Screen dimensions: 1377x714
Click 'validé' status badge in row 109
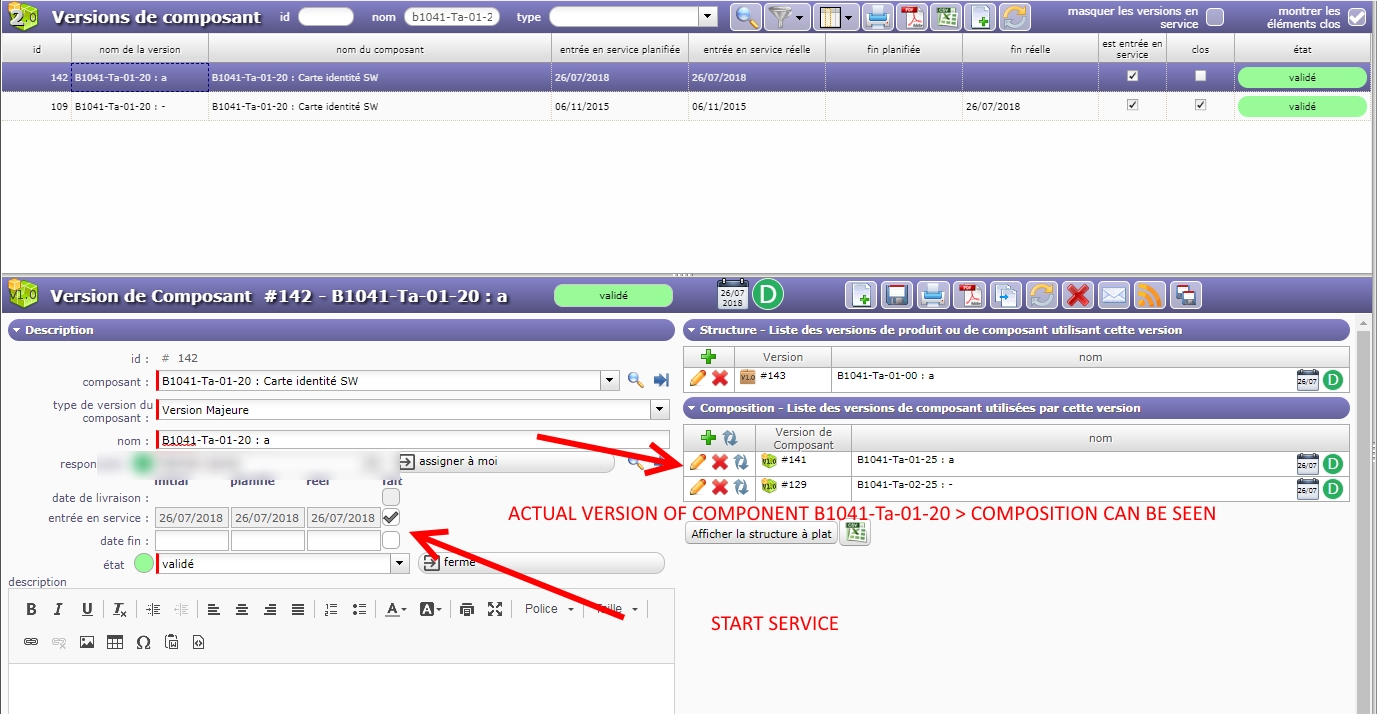point(1302,106)
